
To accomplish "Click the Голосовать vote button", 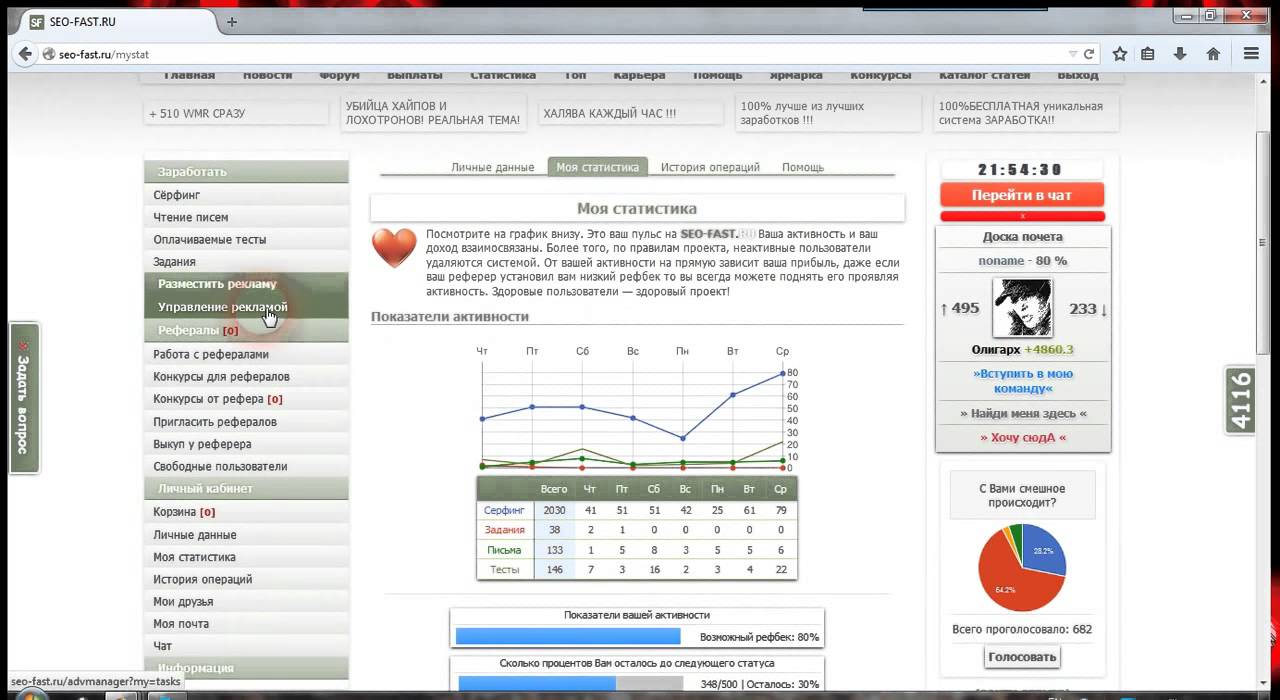I will click(1022, 657).
